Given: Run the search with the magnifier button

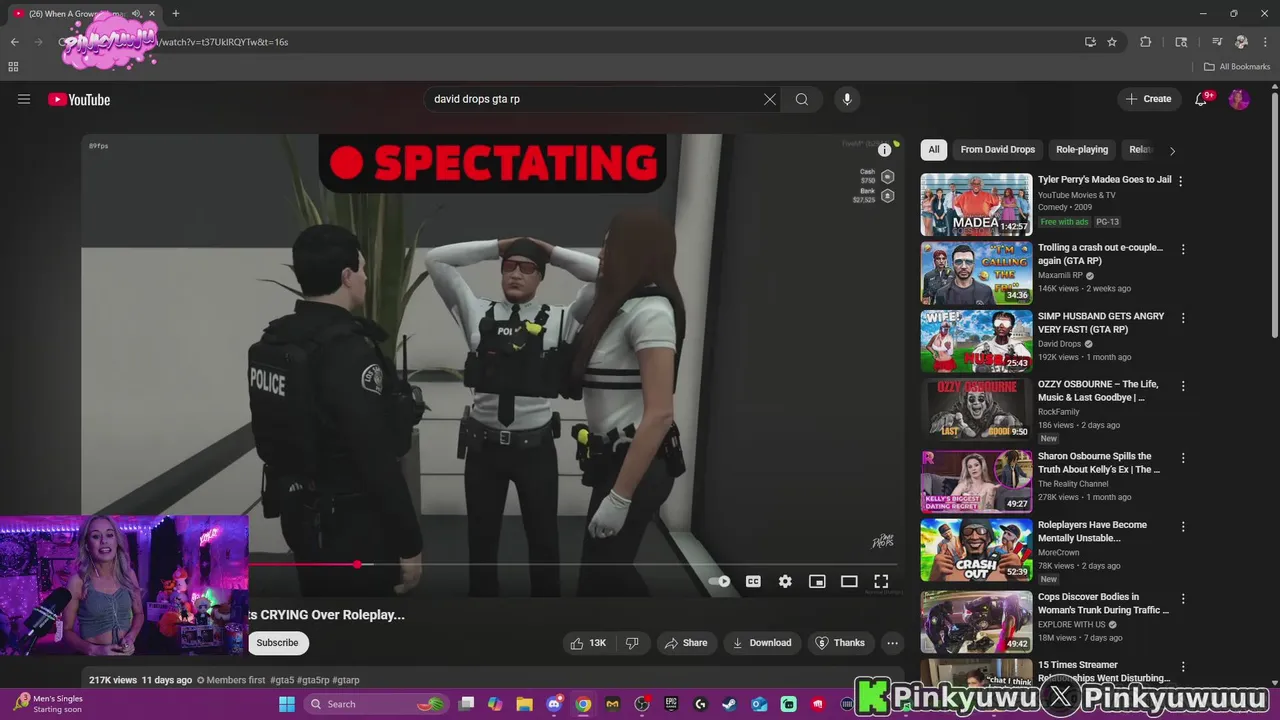Looking at the screenshot, I should tap(802, 99).
